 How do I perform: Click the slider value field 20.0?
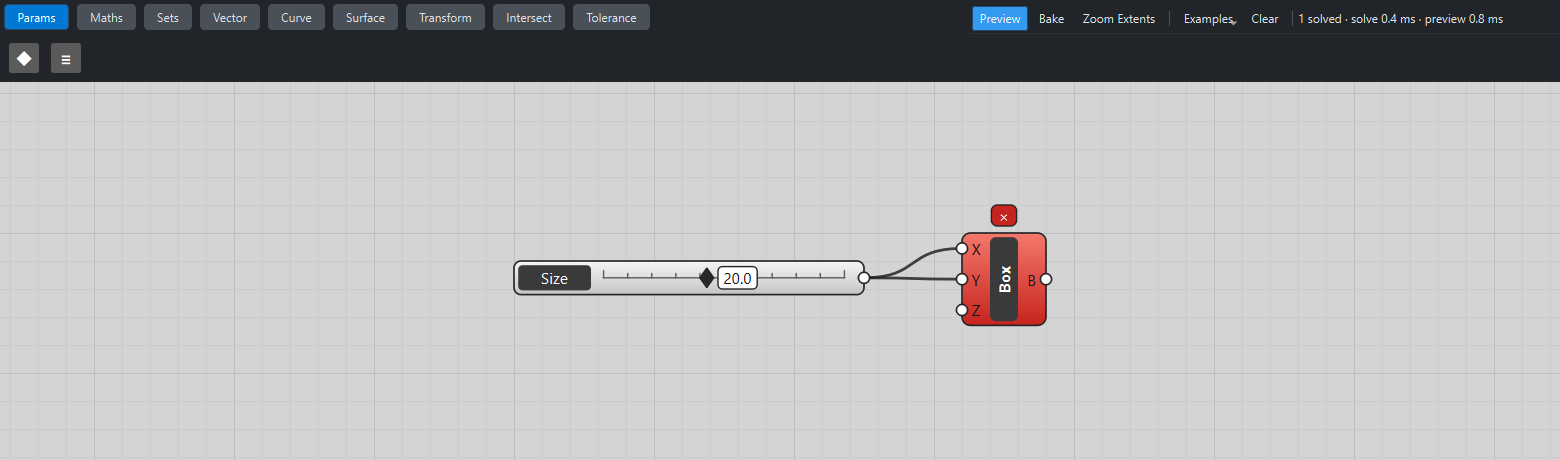tap(738, 278)
